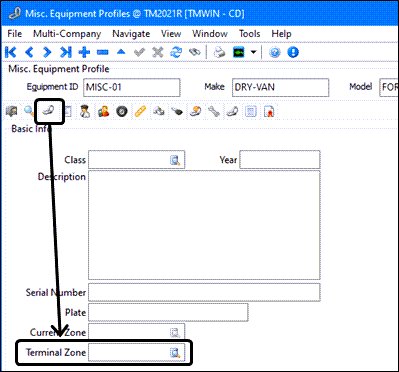
Task: Open dropdown arrow beside monitor icon
Action: point(253,52)
